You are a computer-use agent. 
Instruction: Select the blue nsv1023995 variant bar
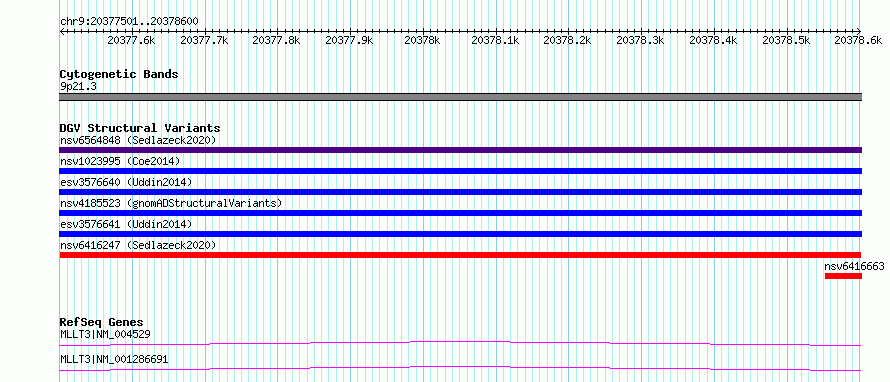click(x=461, y=171)
